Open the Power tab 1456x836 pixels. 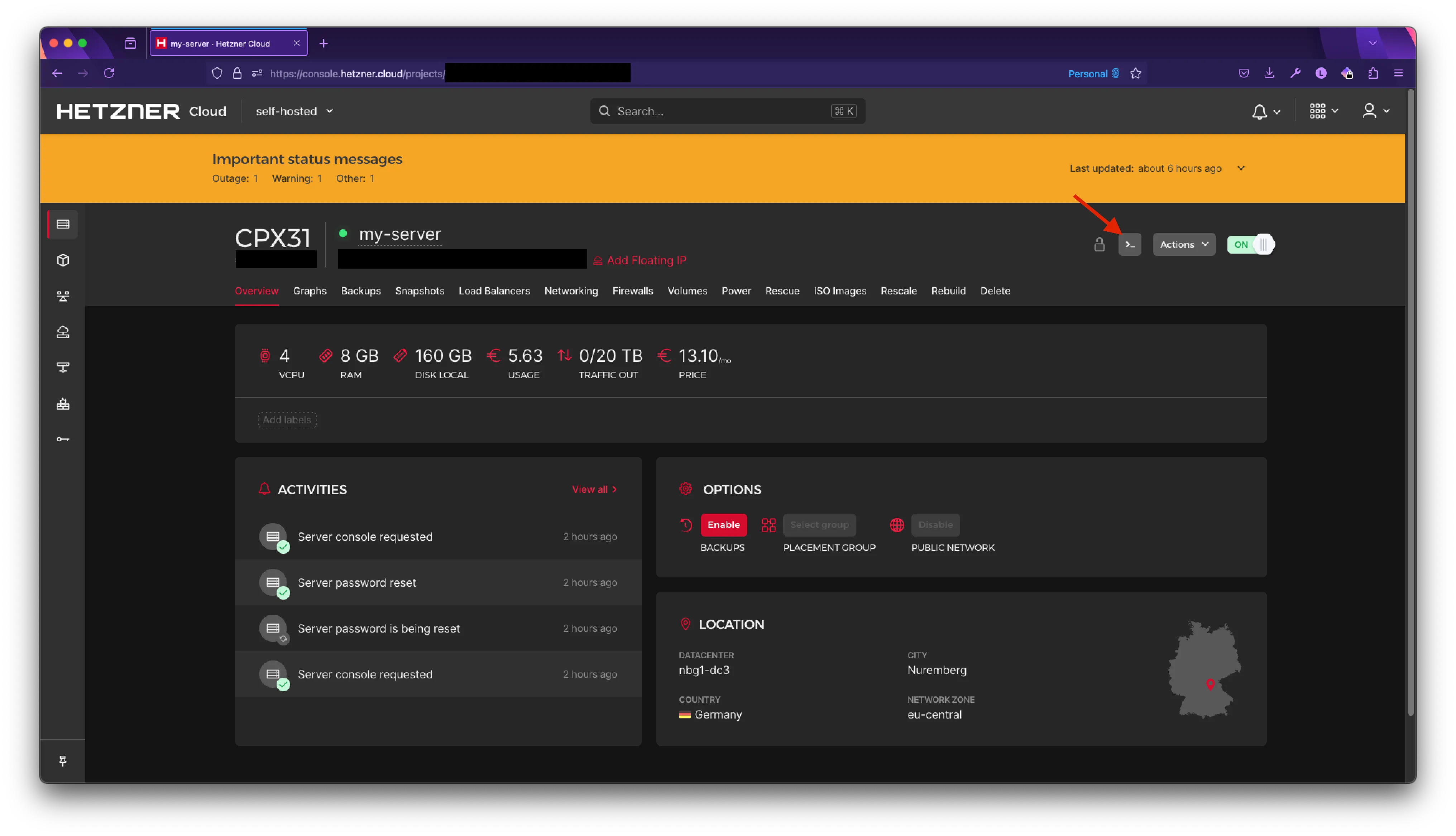coord(736,291)
